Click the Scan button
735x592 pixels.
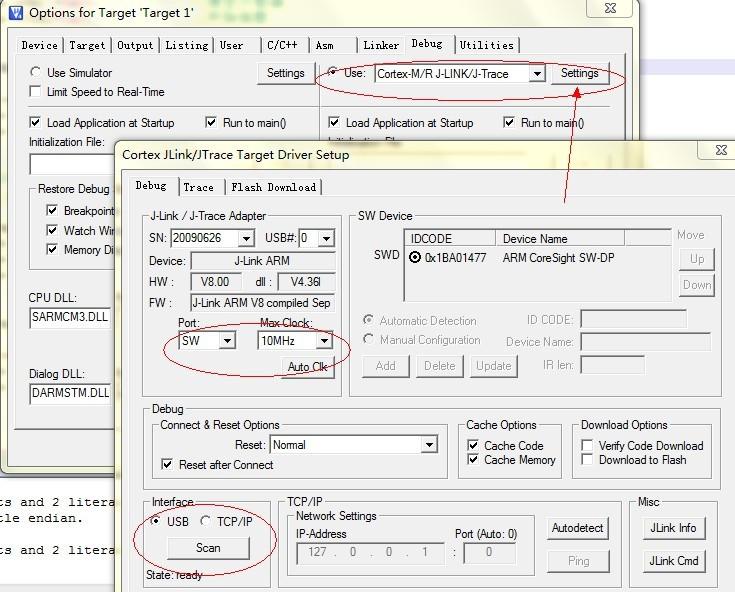(x=208, y=548)
